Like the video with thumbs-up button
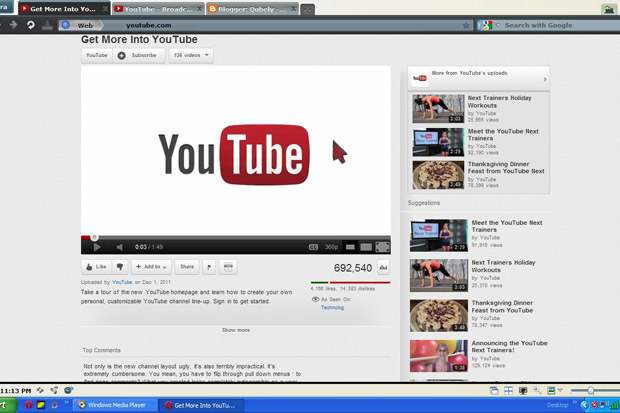Viewport: 620px width, 413px height. pos(96,267)
